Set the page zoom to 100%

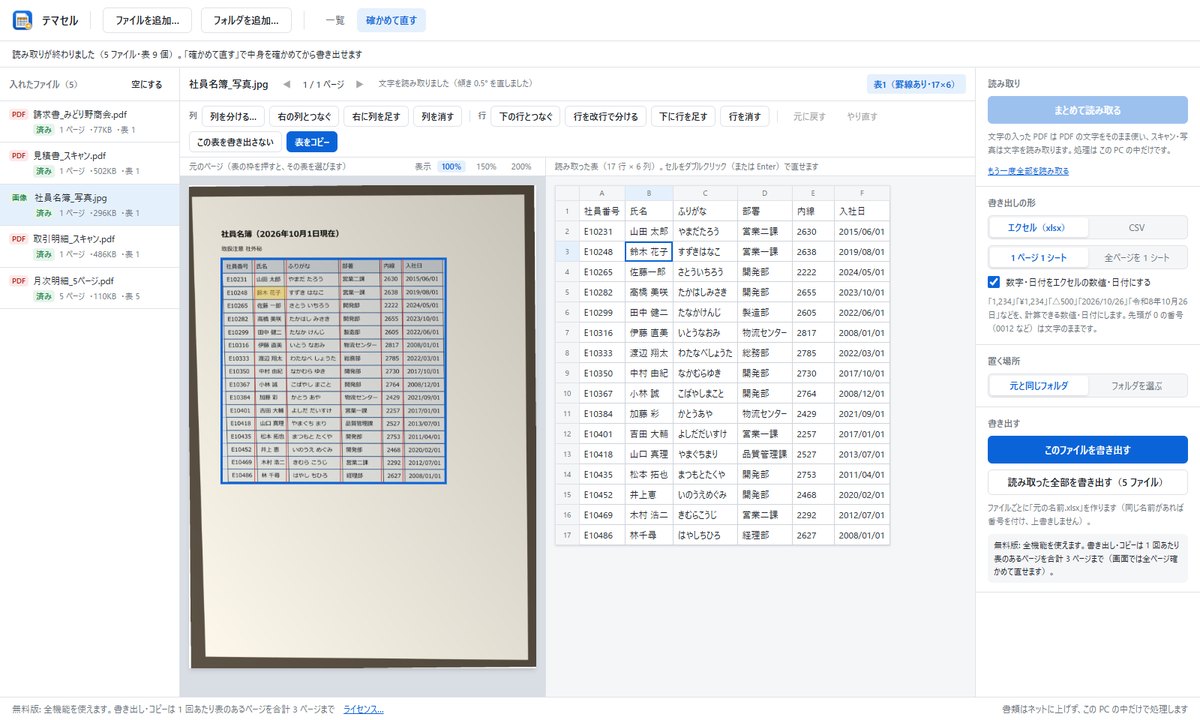pos(452,166)
